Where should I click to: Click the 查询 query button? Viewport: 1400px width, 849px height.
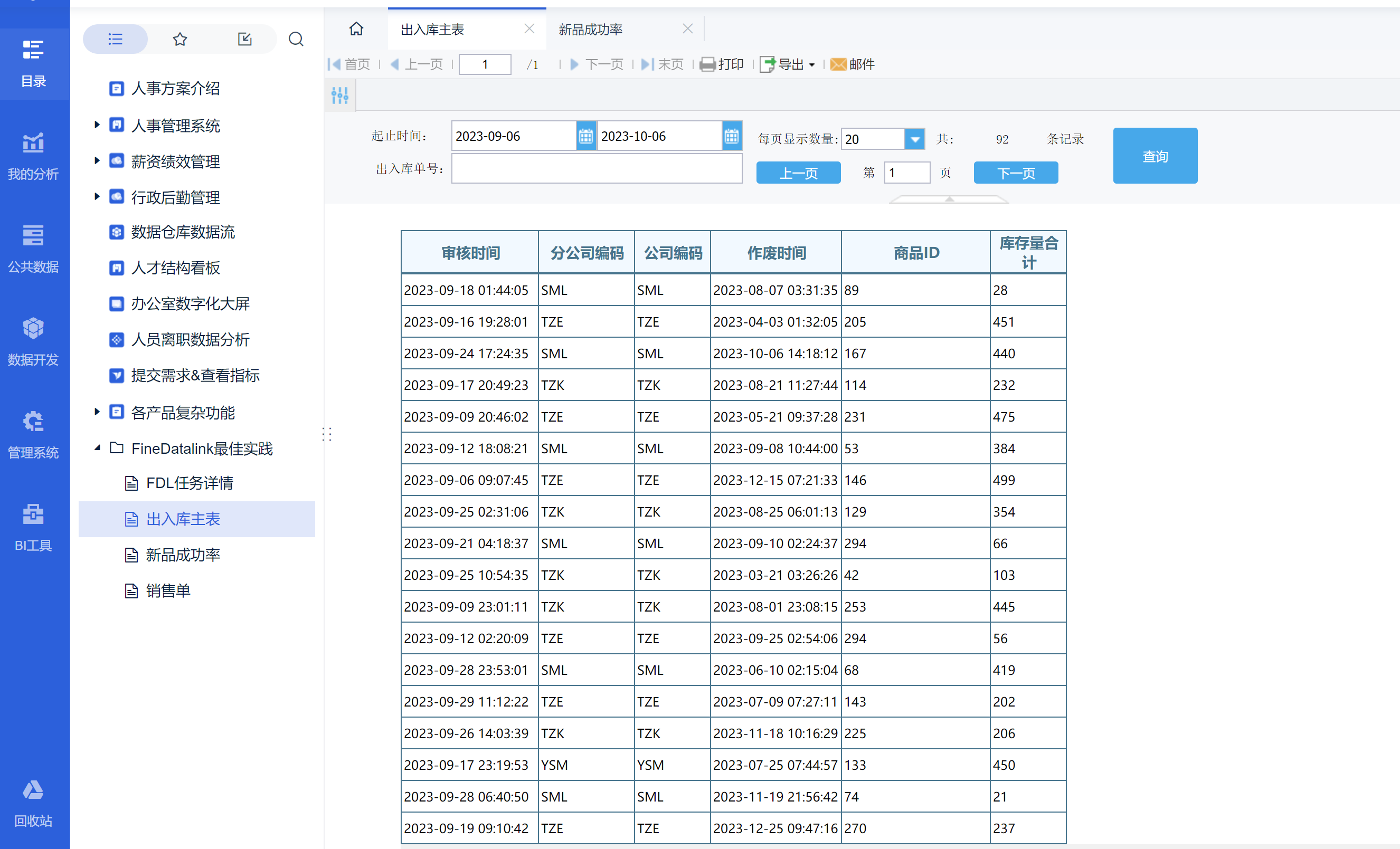click(1155, 156)
